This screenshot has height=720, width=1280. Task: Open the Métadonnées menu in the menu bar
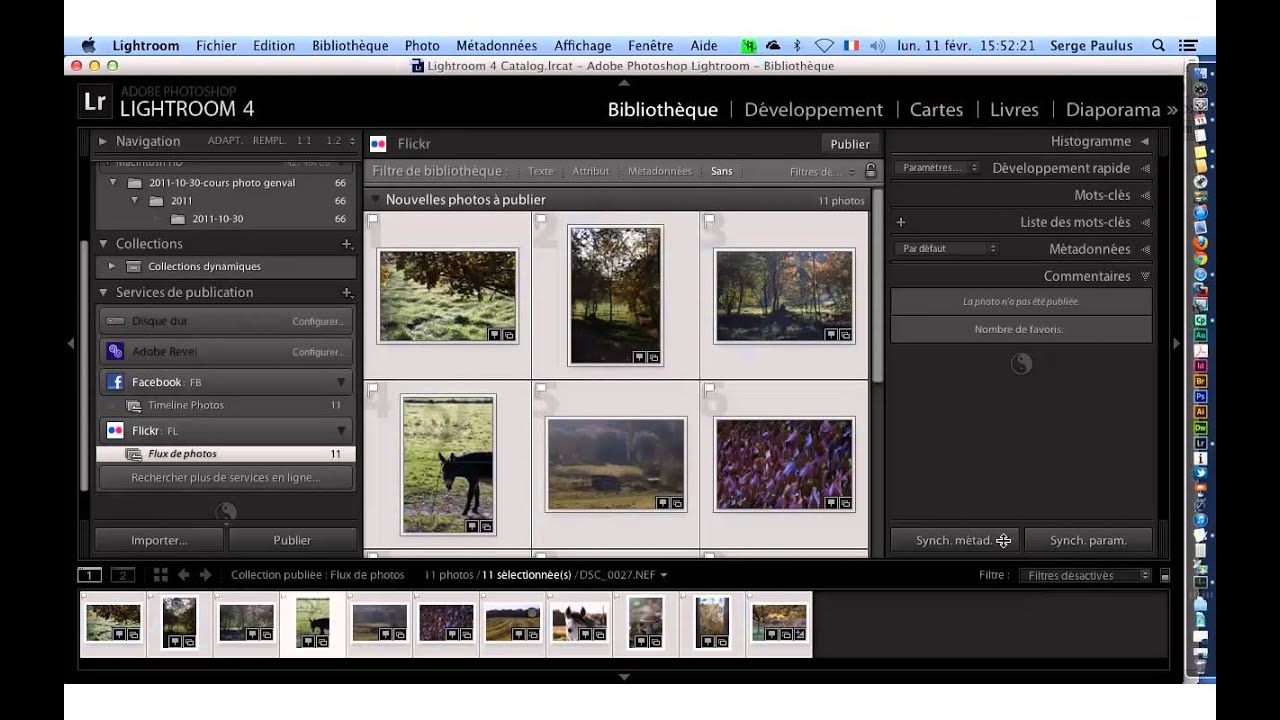pyautogui.click(x=497, y=46)
